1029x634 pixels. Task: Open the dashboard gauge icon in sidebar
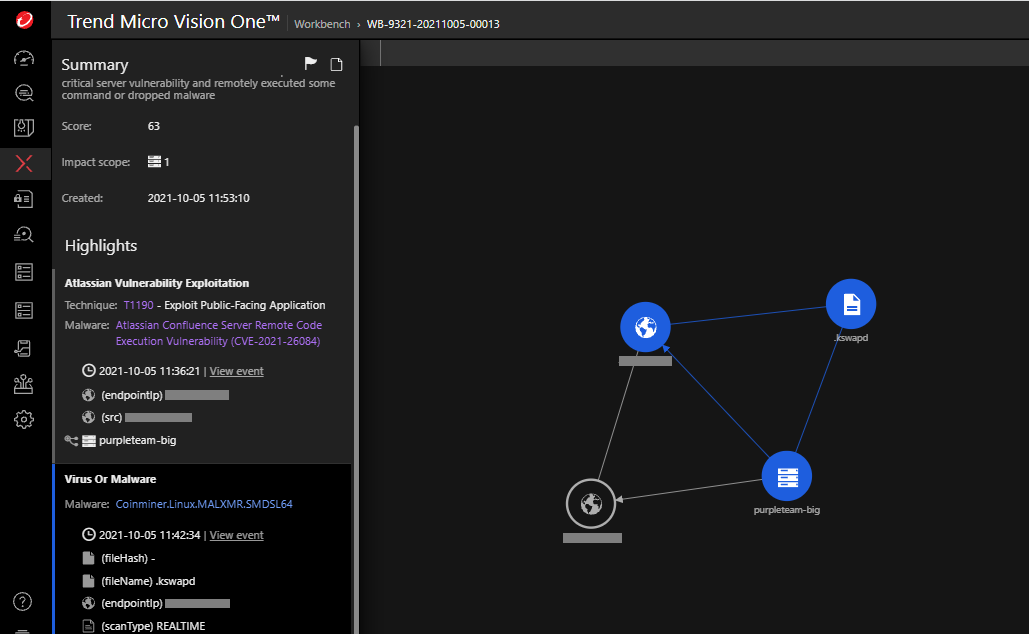[25, 58]
